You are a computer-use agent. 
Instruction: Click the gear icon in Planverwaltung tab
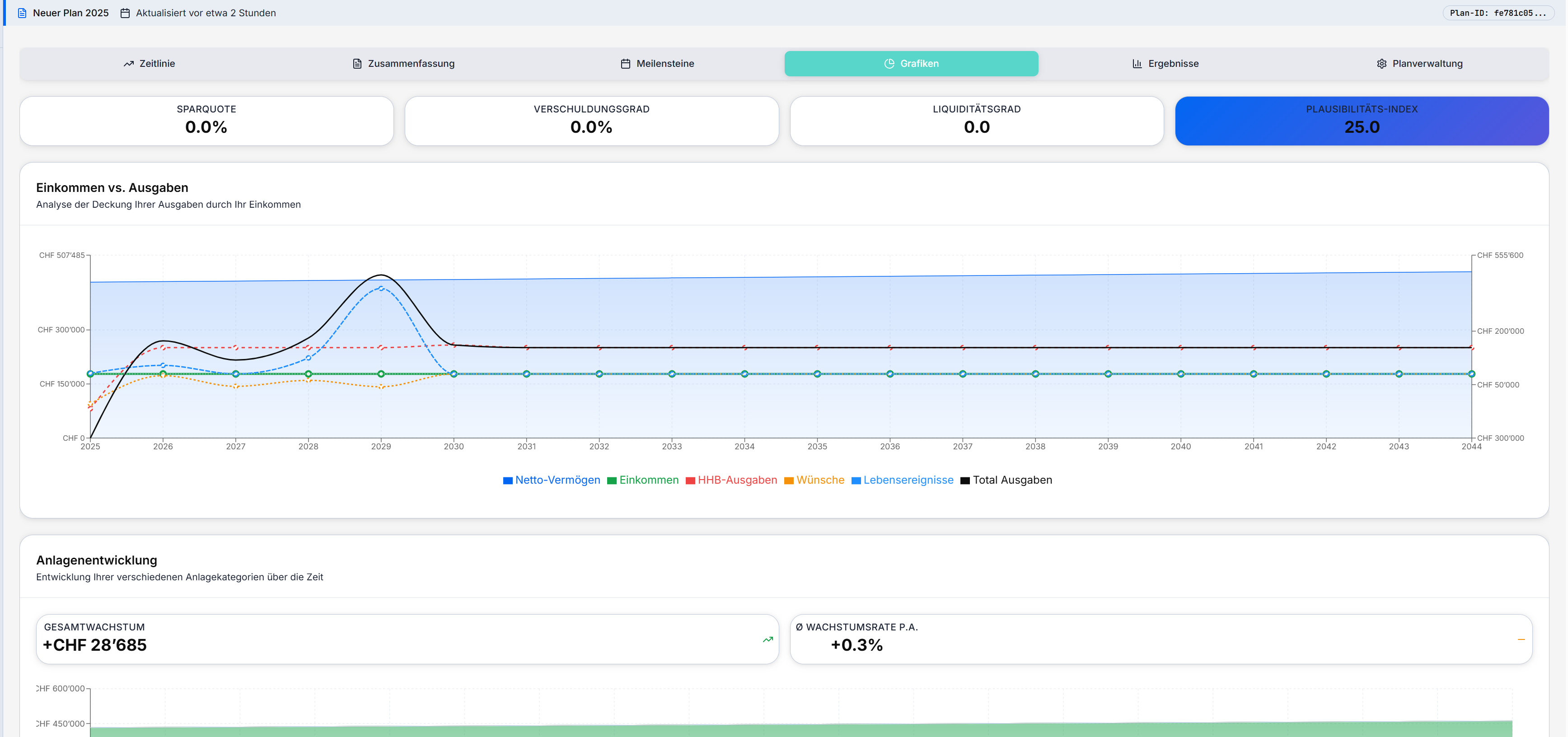tap(1381, 63)
